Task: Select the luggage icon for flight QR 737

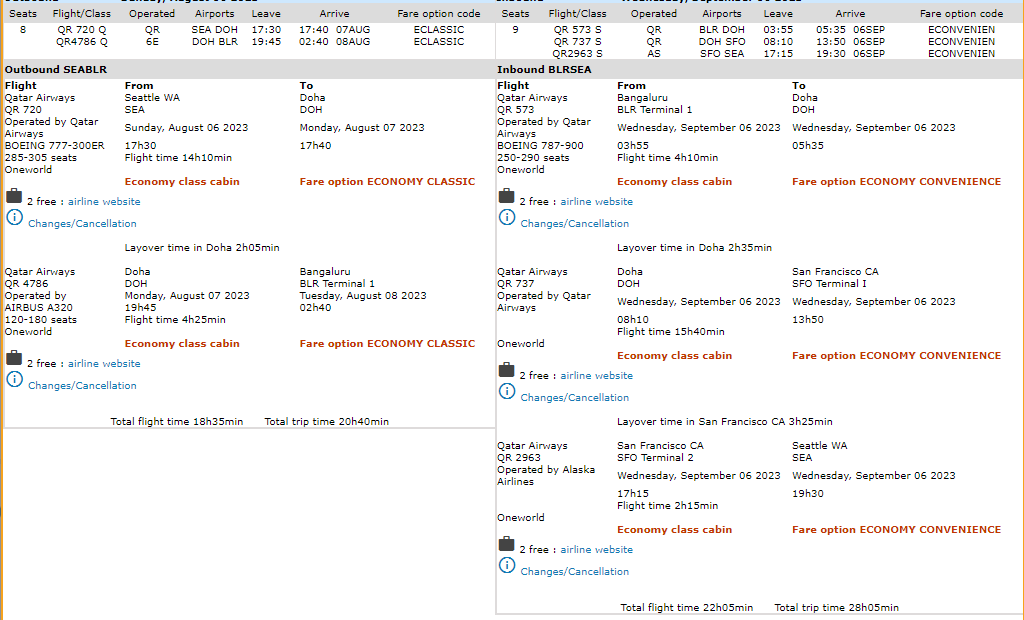Action: pyautogui.click(x=507, y=371)
